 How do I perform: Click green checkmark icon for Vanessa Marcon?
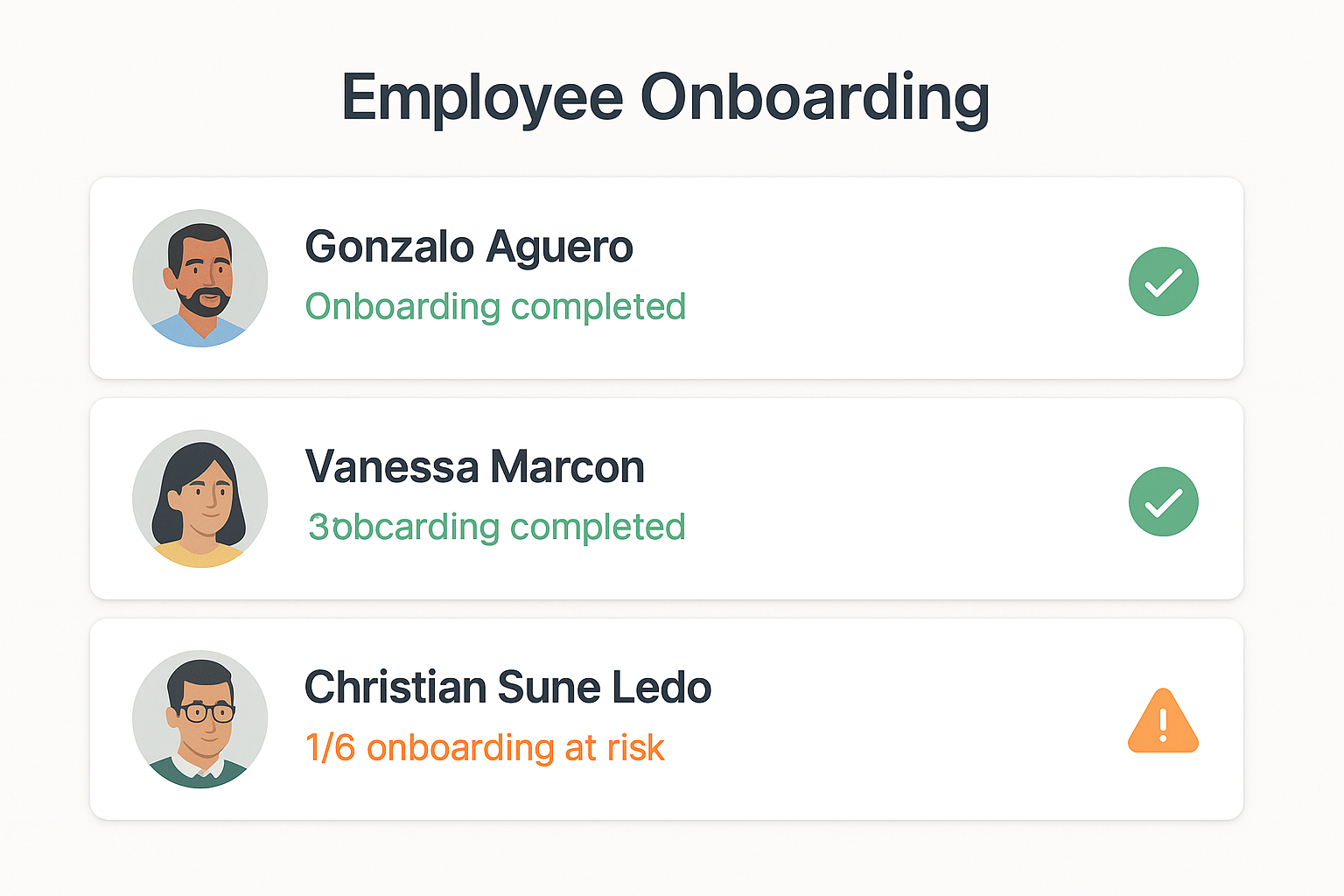(x=1163, y=502)
